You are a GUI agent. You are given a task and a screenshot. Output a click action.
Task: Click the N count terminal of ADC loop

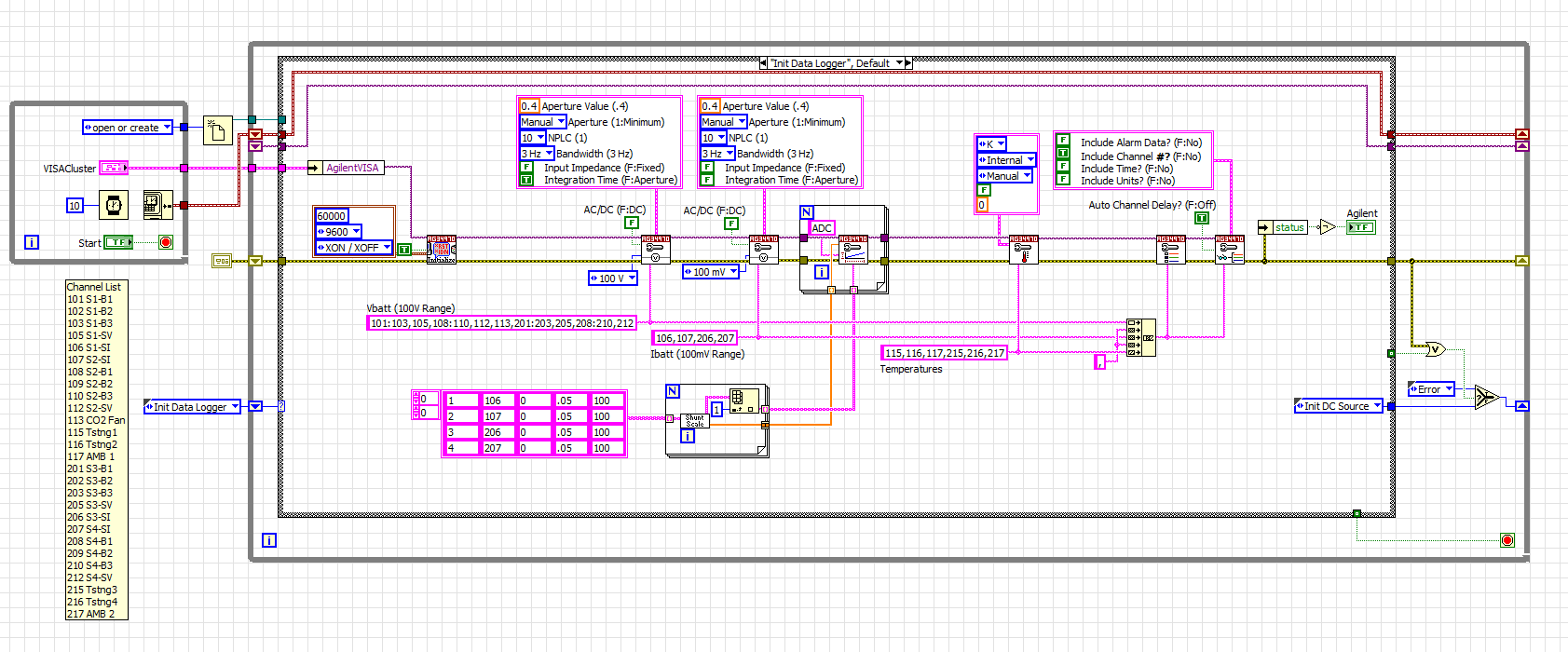(807, 212)
